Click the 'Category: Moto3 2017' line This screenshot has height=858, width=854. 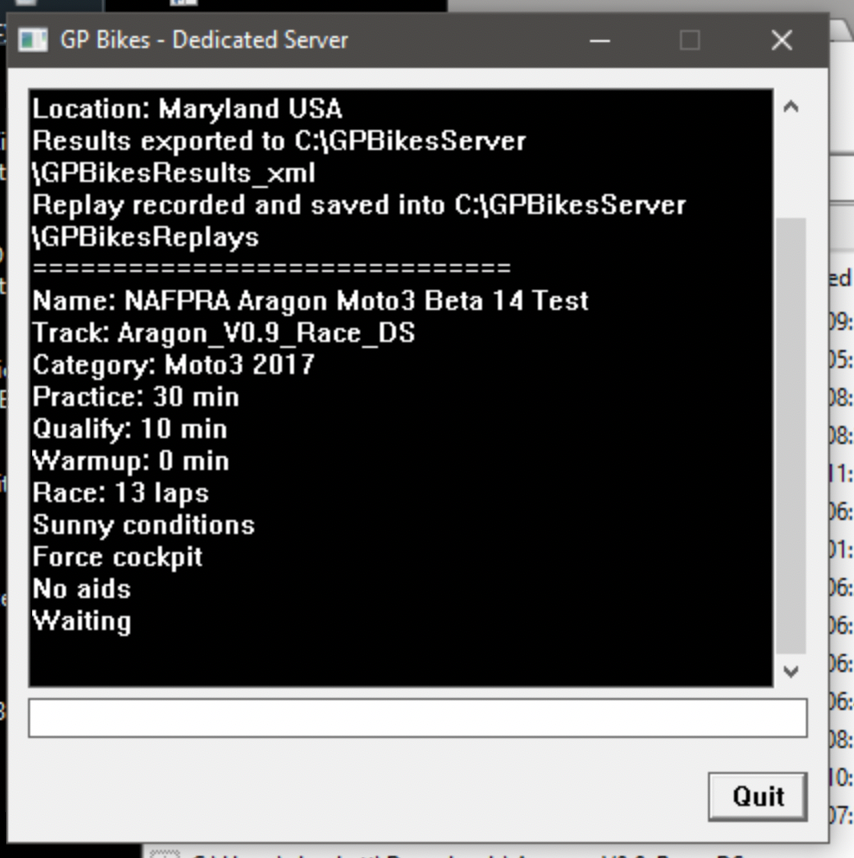(x=173, y=365)
